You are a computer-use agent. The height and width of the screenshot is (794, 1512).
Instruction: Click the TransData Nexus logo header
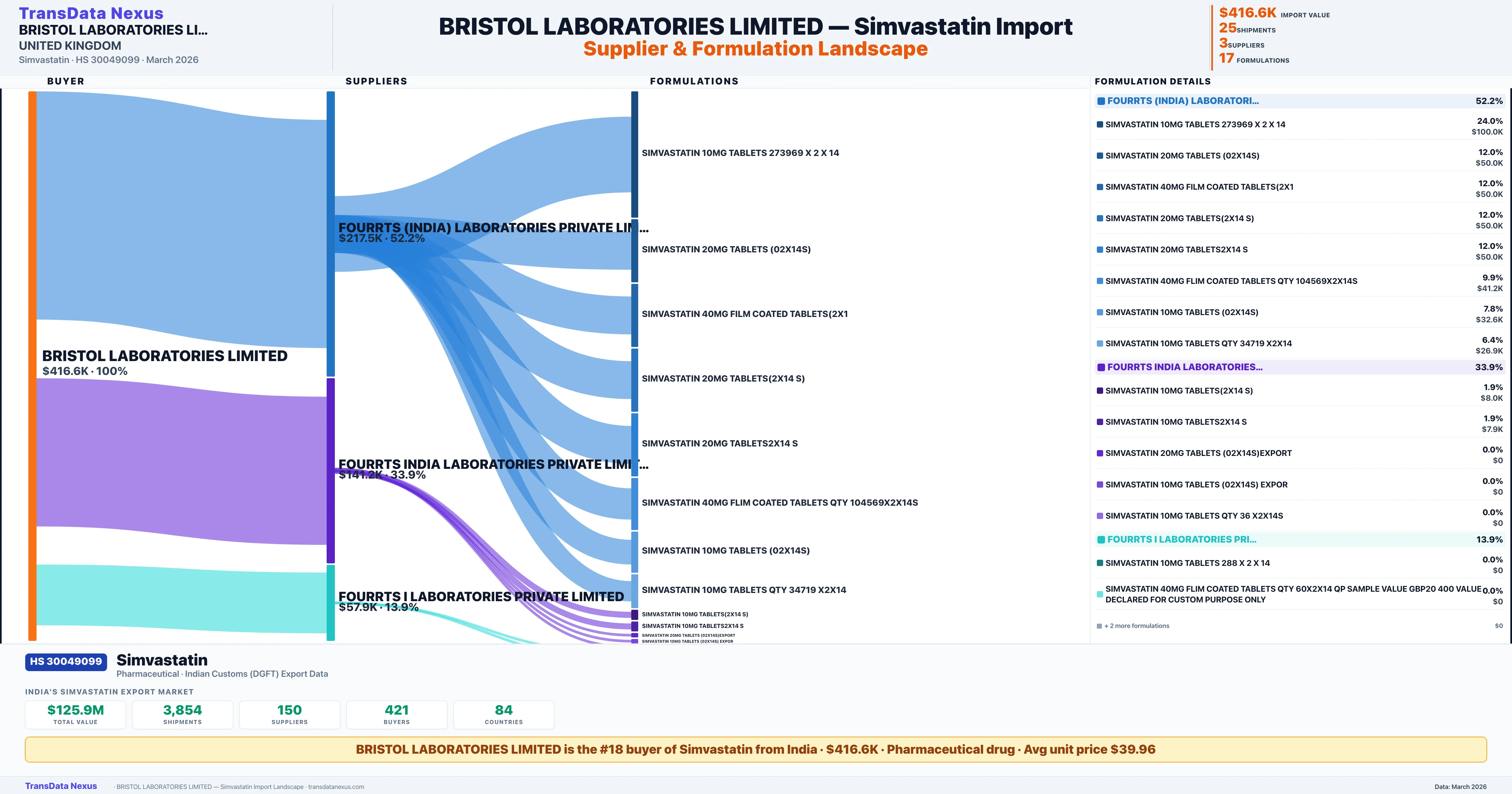pyautogui.click(x=91, y=13)
